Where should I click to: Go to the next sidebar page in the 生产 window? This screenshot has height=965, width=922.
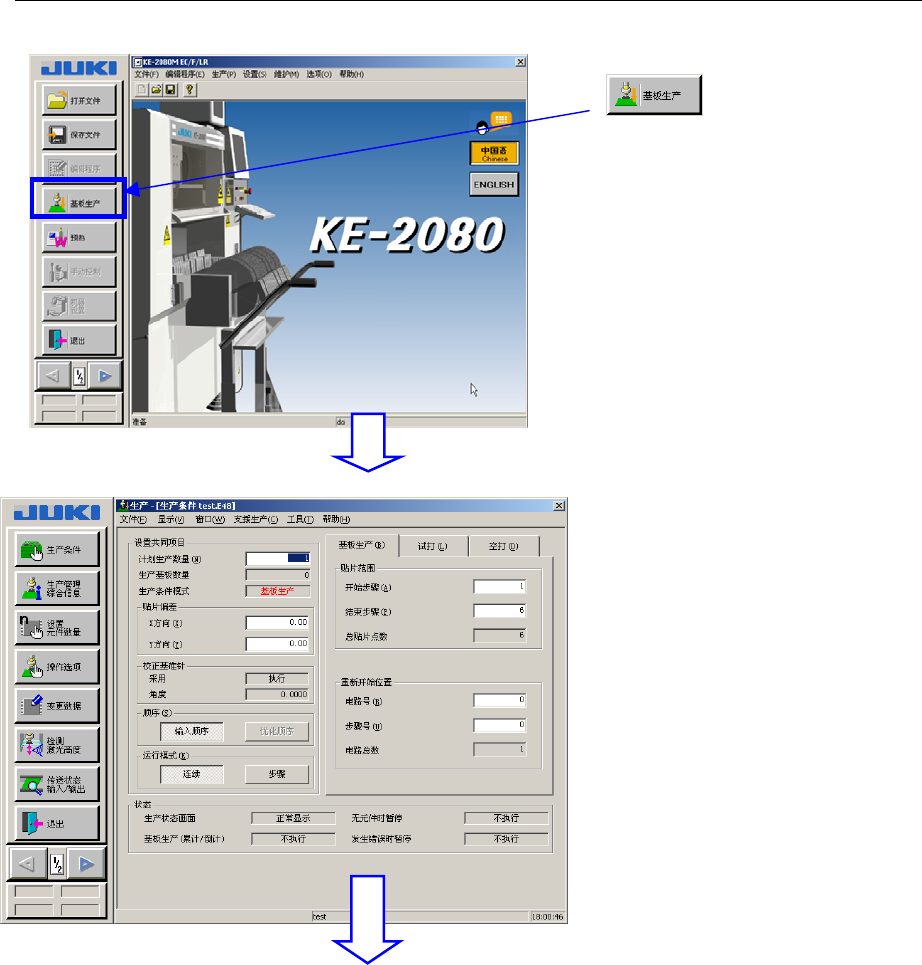86,864
